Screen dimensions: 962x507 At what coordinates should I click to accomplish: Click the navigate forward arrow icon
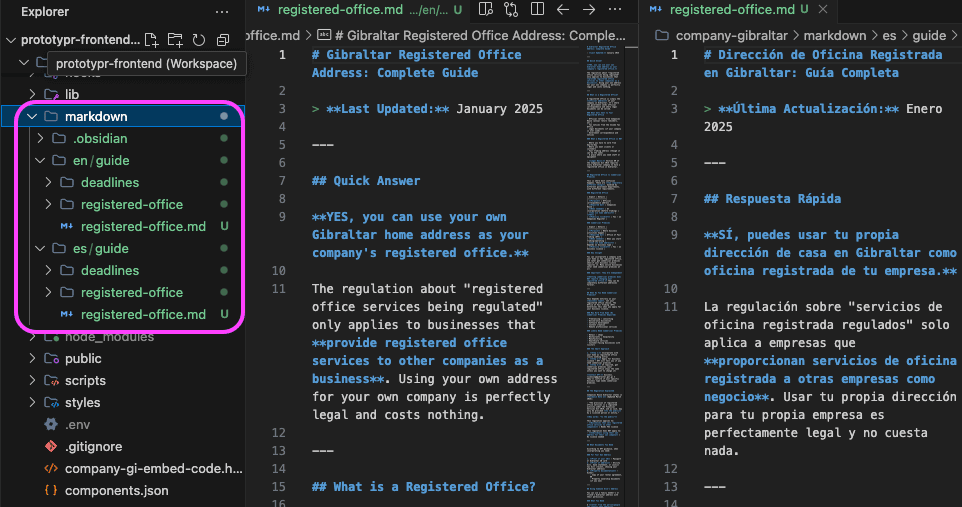589,10
